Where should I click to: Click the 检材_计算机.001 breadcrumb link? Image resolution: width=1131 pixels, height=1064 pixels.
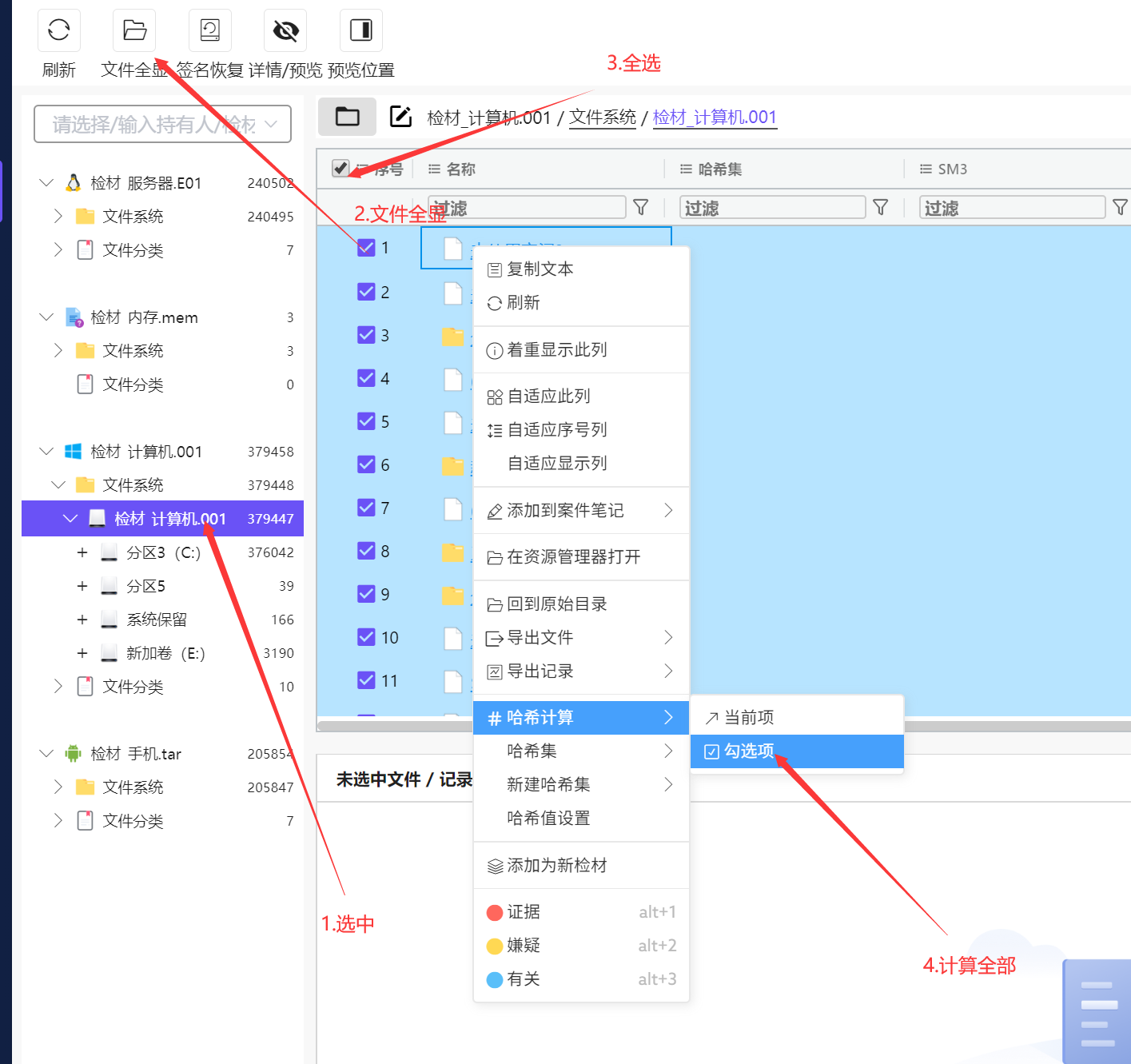point(715,118)
